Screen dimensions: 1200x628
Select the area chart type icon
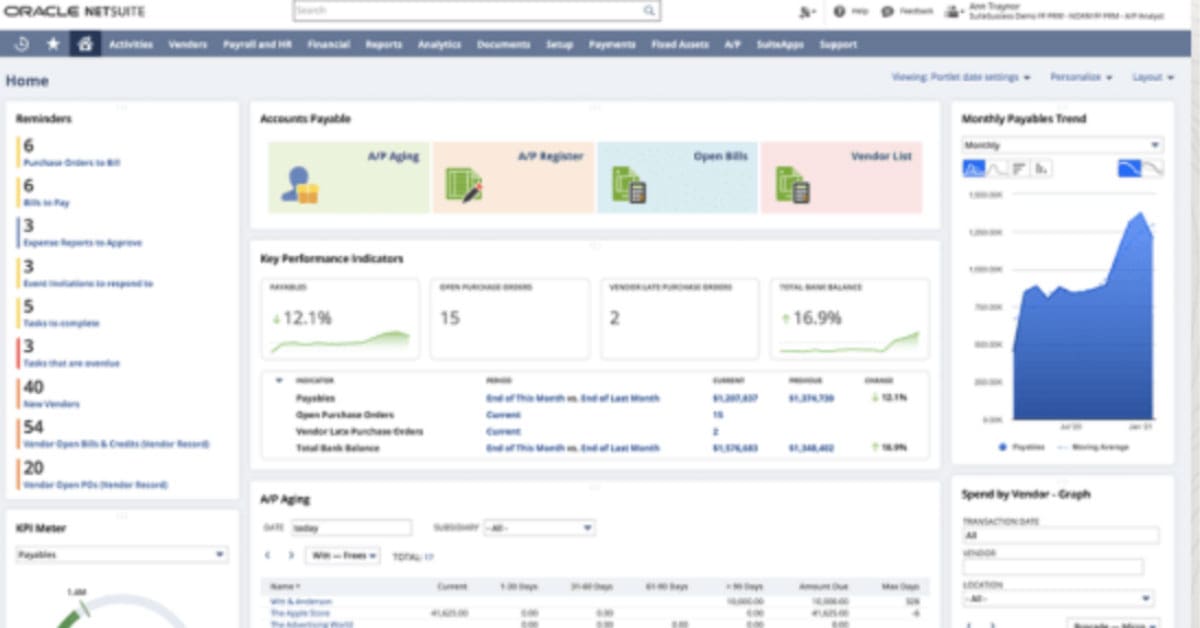pos(973,169)
